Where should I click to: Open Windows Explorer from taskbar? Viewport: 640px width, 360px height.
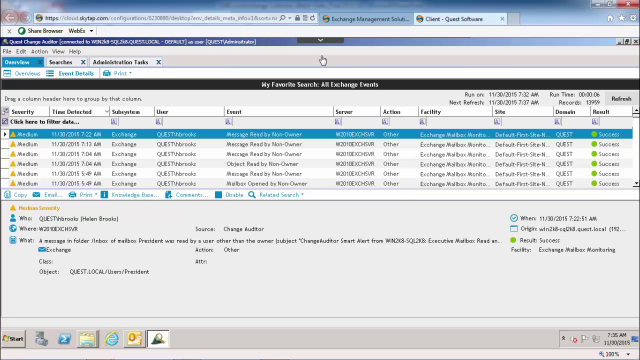[x=87, y=339]
